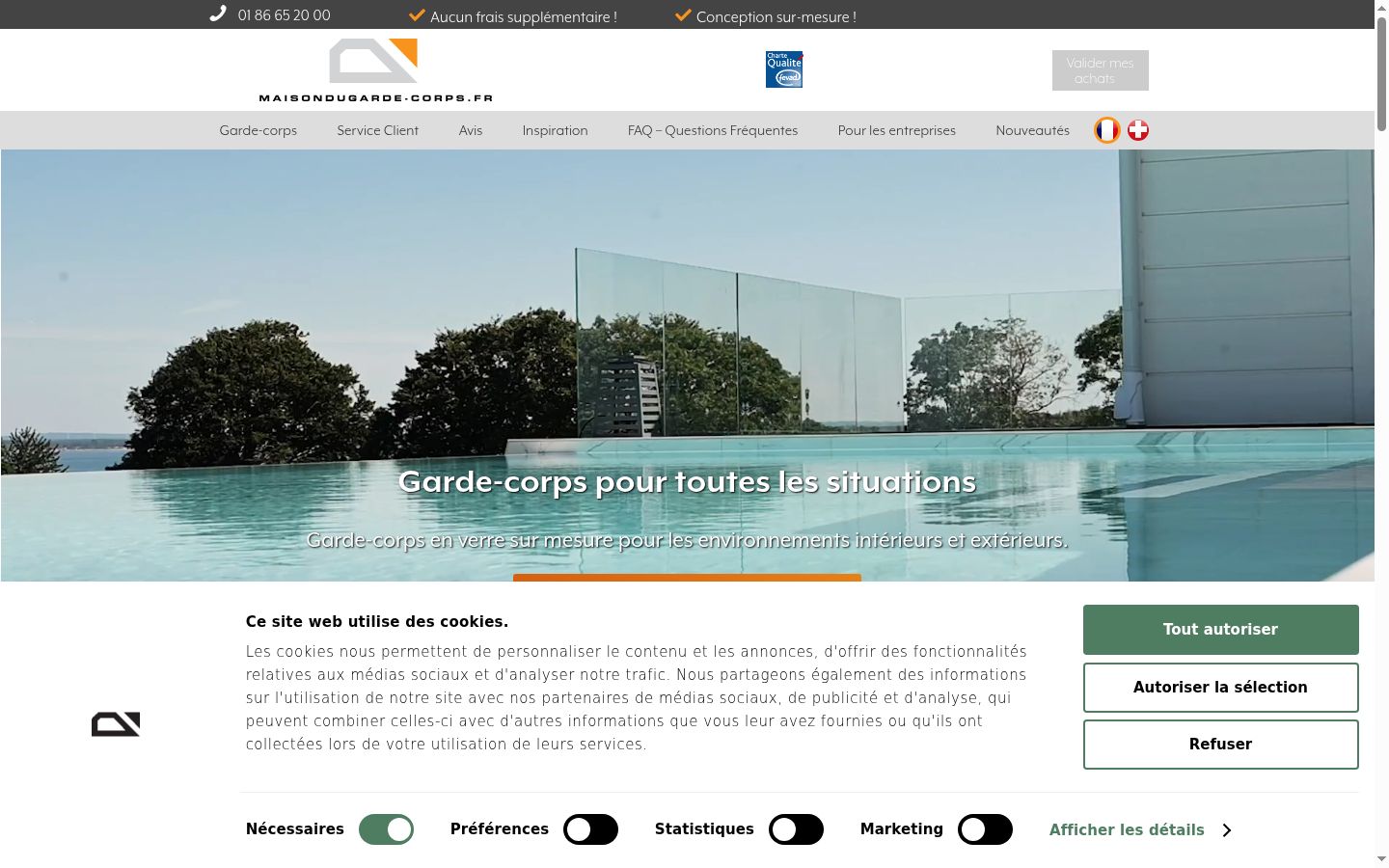Call the phone number 01 86 65 20 00
The width and height of the screenshot is (1389, 868).
click(x=284, y=15)
